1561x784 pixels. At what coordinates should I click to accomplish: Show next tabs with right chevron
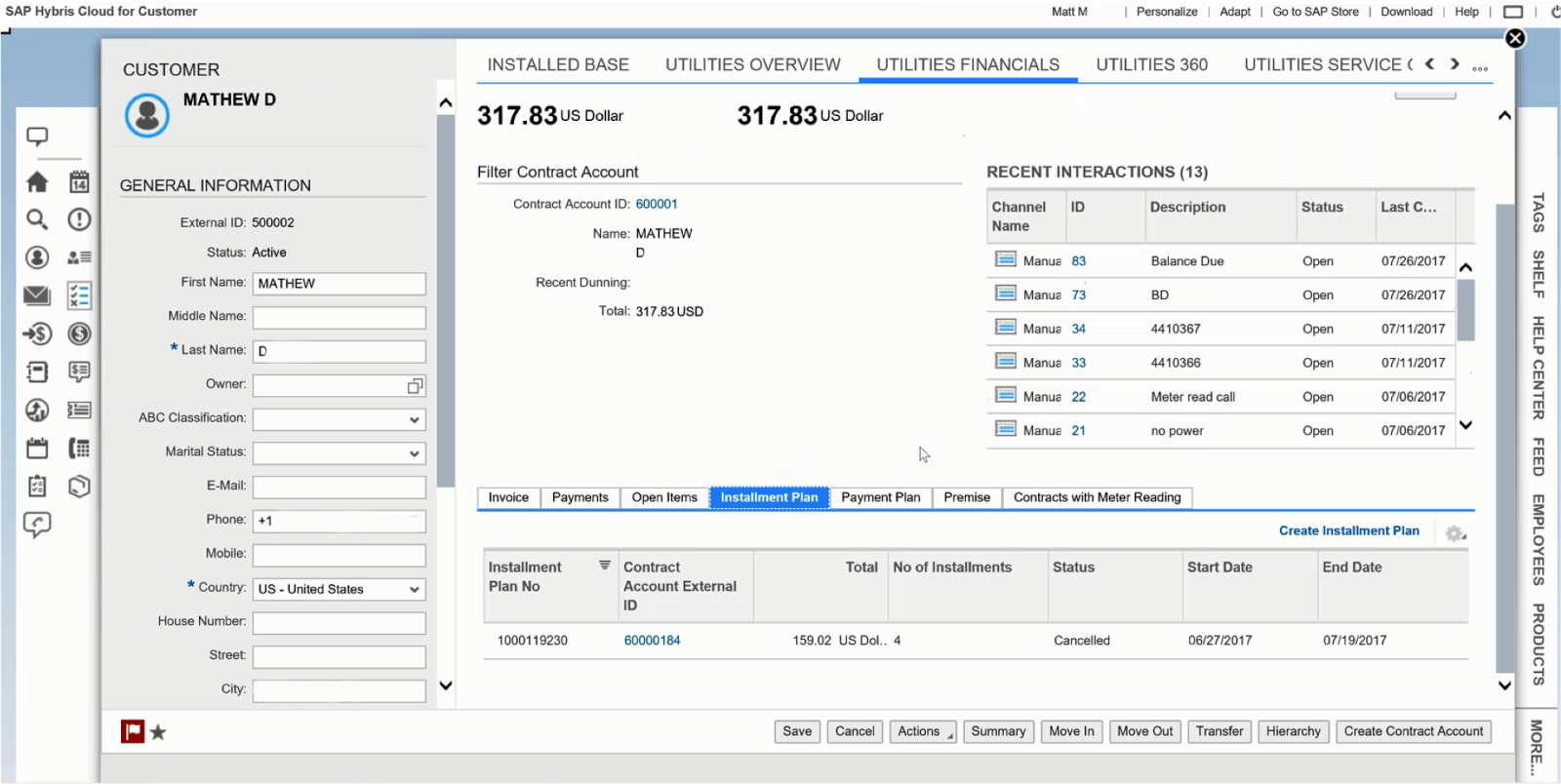tap(1455, 63)
